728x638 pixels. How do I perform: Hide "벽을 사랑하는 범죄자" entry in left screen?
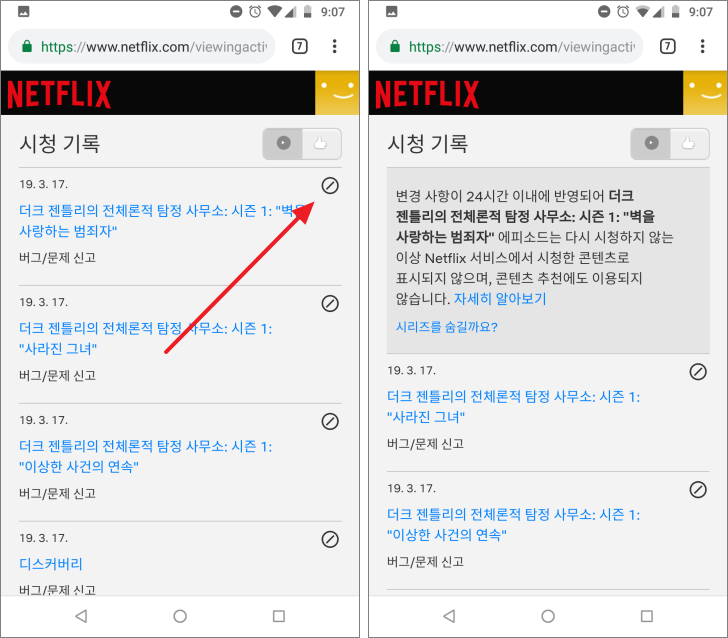coord(330,185)
